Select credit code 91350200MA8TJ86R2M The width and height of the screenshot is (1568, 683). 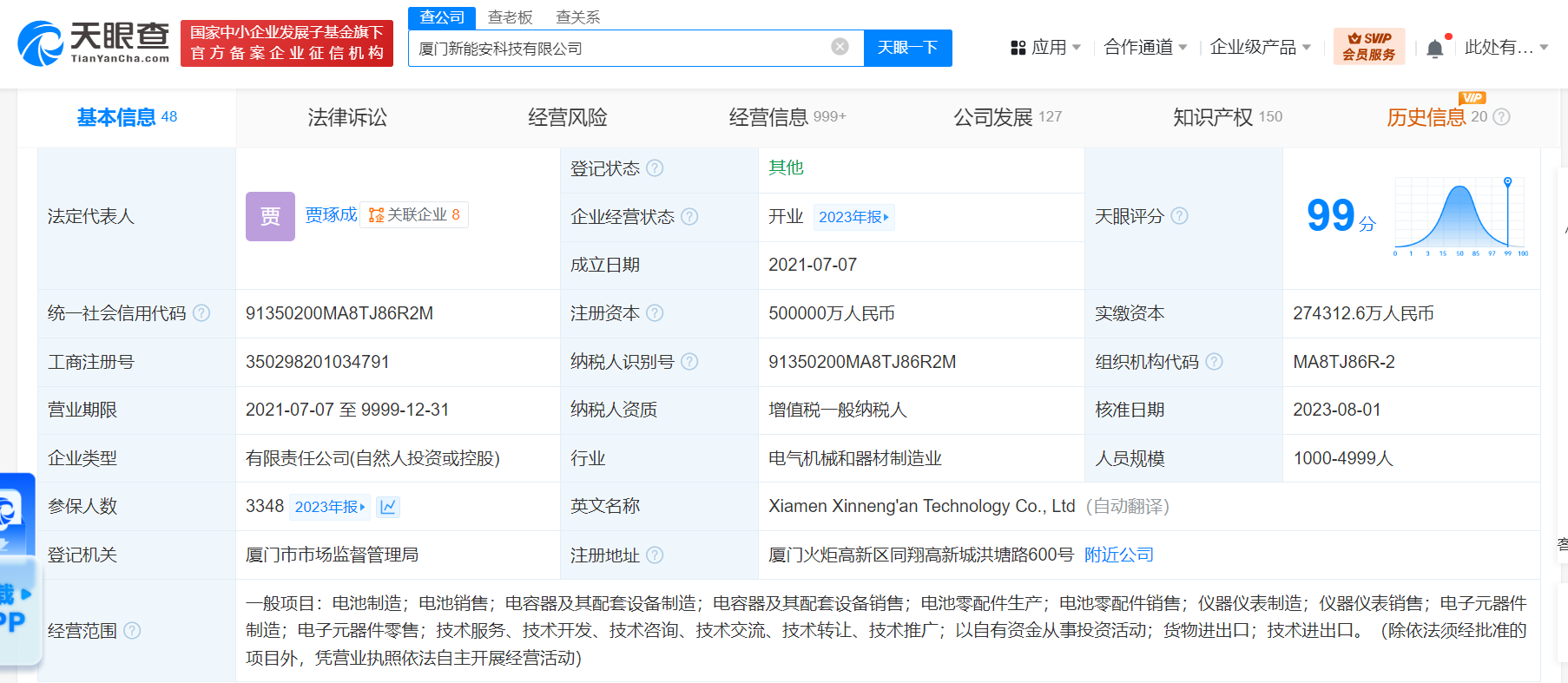pyautogui.click(x=339, y=313)
